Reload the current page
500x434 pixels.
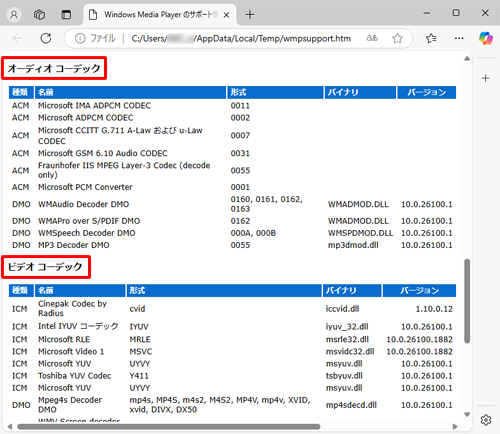(x=46, y=38)
